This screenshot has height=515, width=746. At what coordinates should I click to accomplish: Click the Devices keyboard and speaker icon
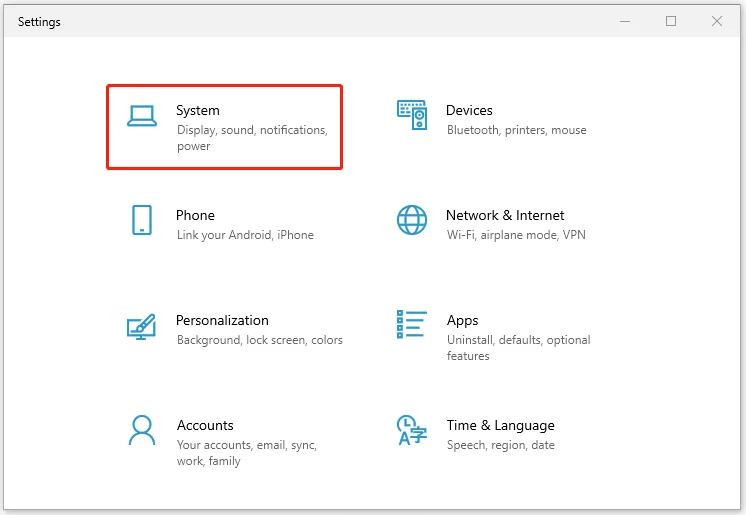[412, 115]
